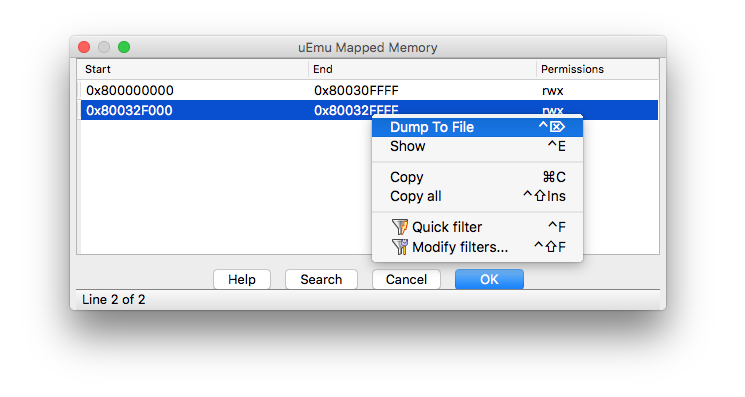The height and width of the screenshot is (397, 745).
Task: Choose Copy in the context menu
Action: 477,177
